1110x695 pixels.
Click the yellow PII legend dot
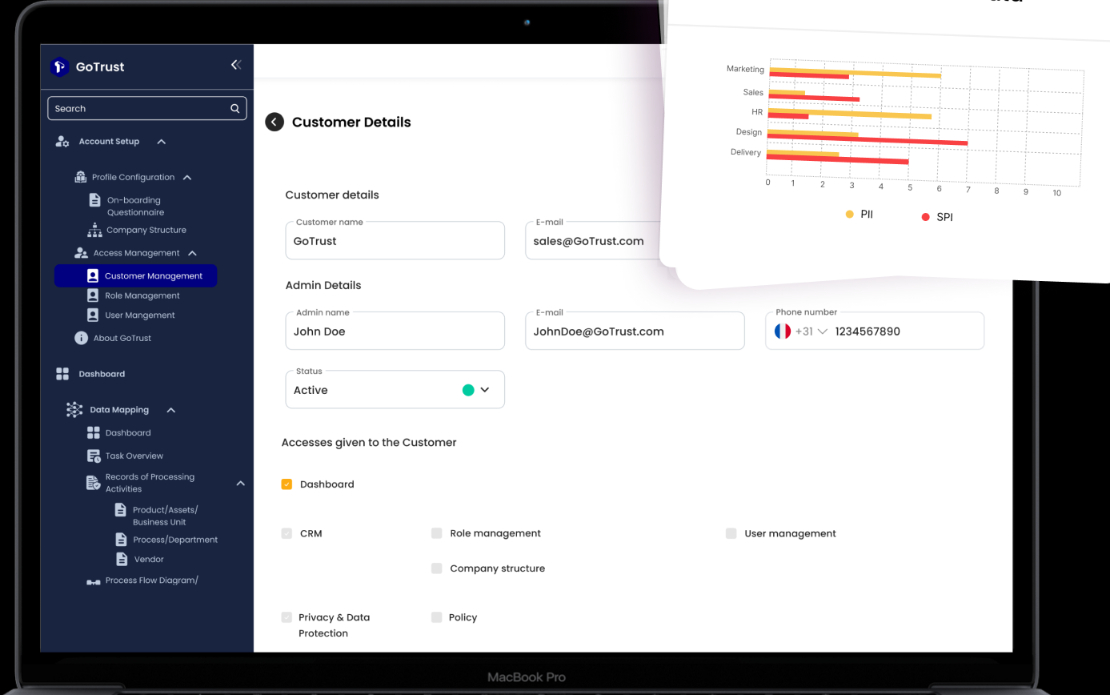click(x=849, y=214)
